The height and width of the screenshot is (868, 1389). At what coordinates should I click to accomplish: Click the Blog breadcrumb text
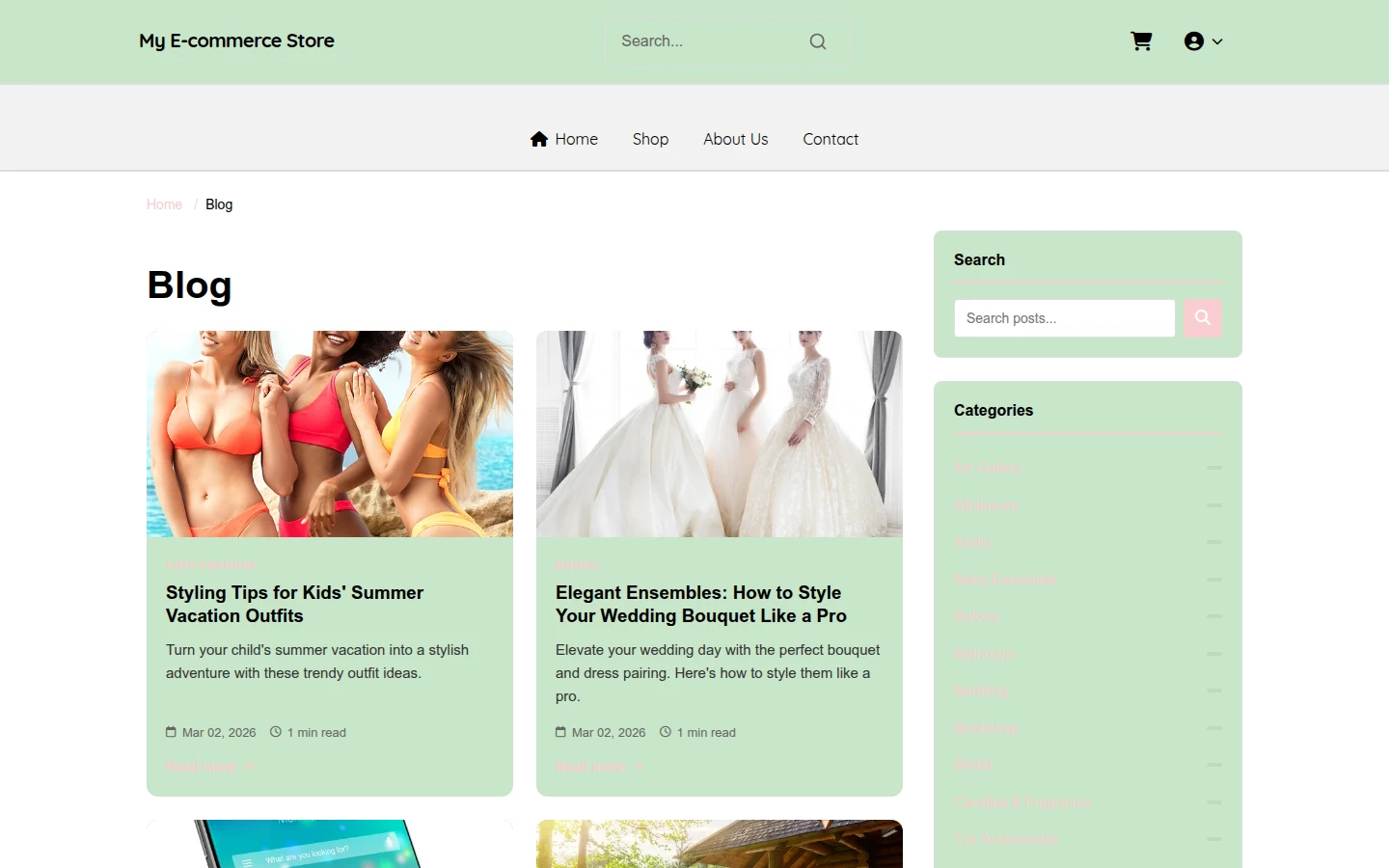219,204
